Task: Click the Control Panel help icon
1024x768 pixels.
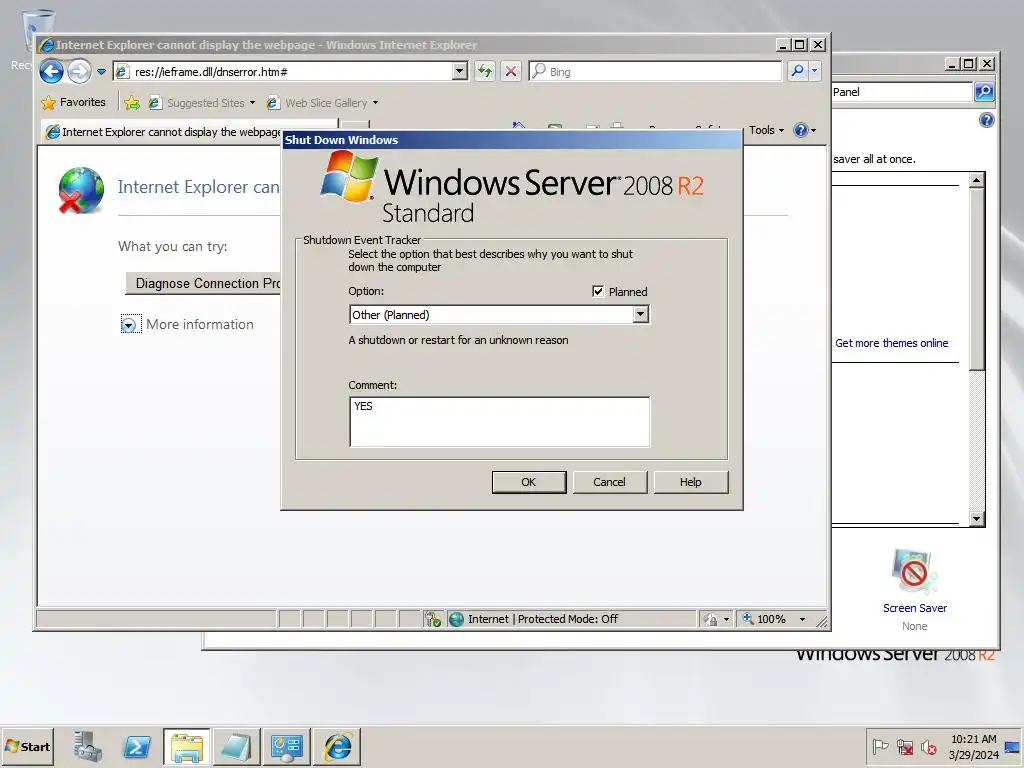Action: (987, 120)
